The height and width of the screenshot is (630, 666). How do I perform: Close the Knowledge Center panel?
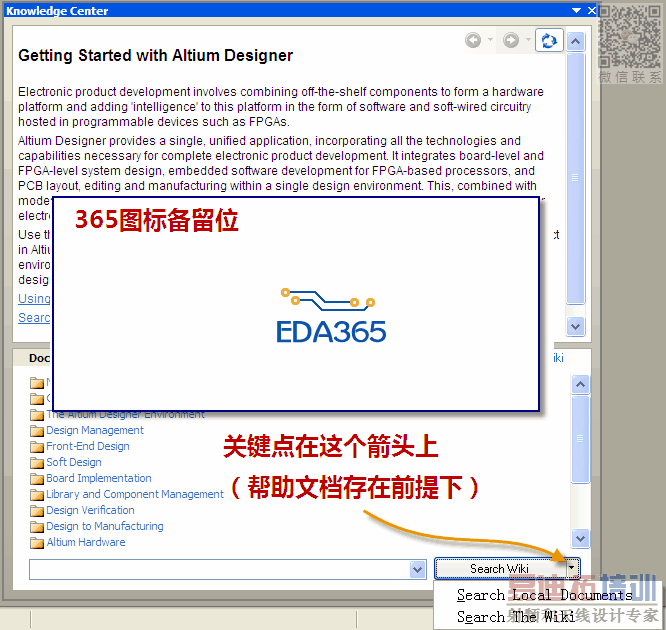pyautogui.click(x=591, y=11)
